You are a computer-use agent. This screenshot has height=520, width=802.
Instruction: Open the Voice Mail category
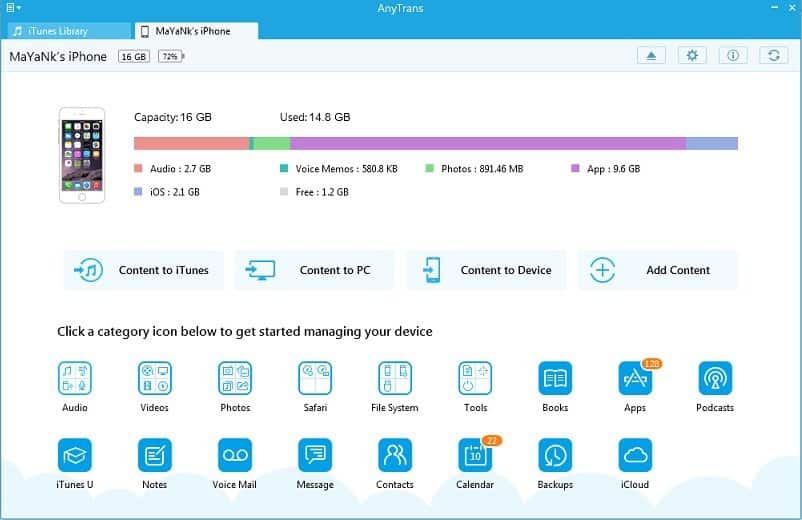235,455
